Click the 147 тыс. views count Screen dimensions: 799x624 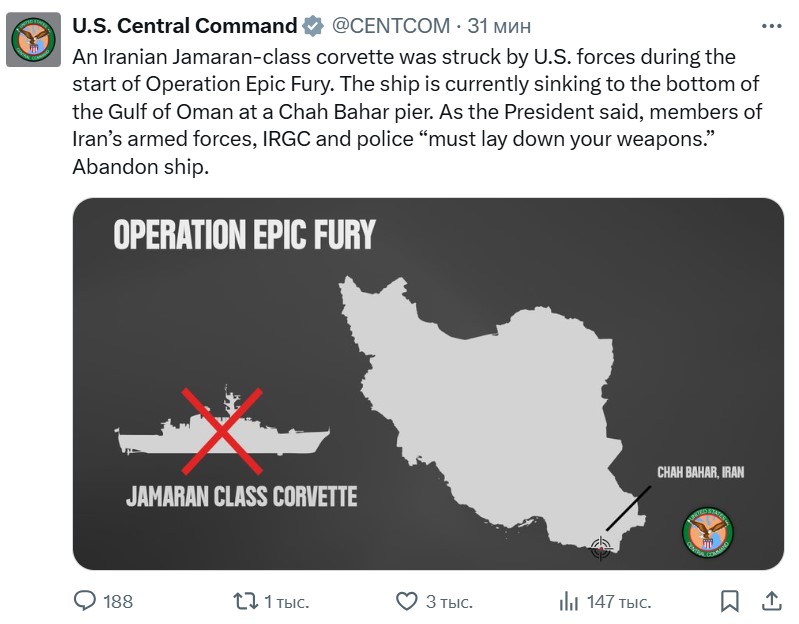[619, 601]
